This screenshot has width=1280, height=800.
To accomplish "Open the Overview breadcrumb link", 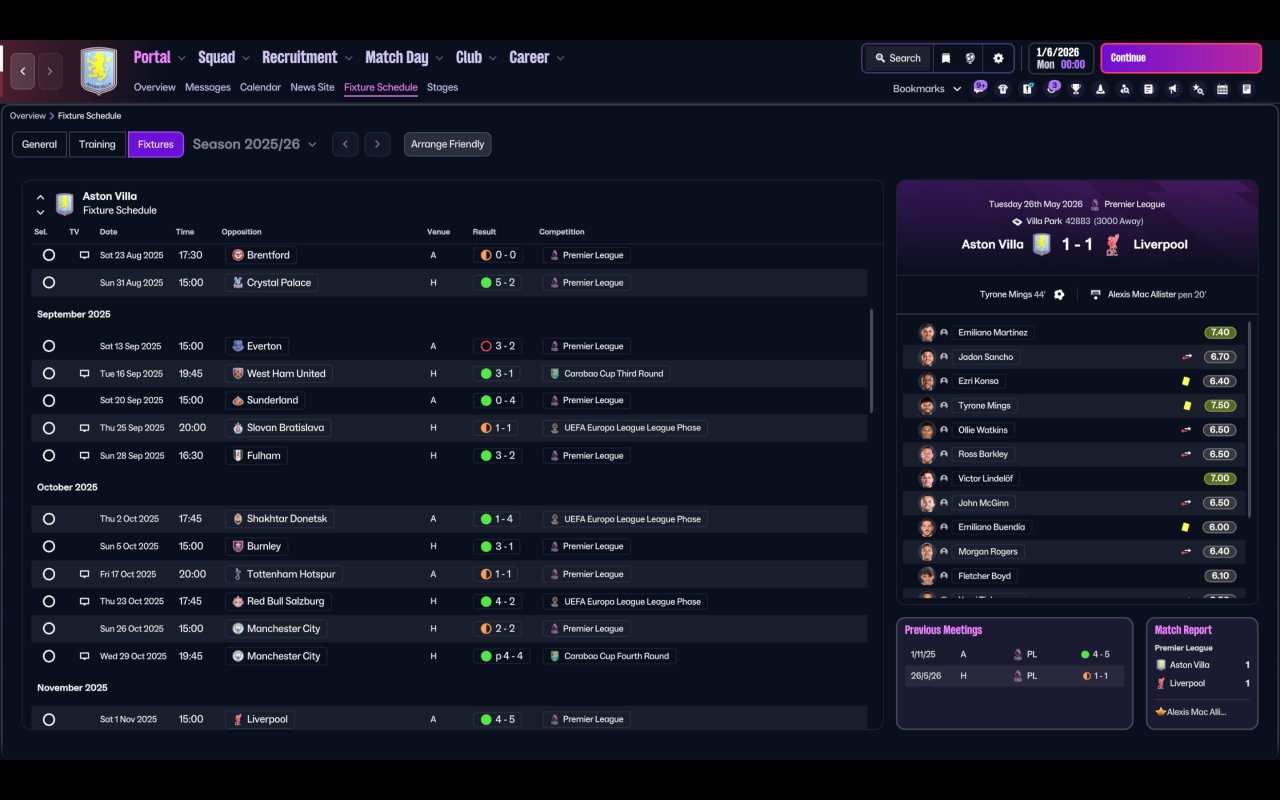I will pyautogui.click(x=28, y=116).
